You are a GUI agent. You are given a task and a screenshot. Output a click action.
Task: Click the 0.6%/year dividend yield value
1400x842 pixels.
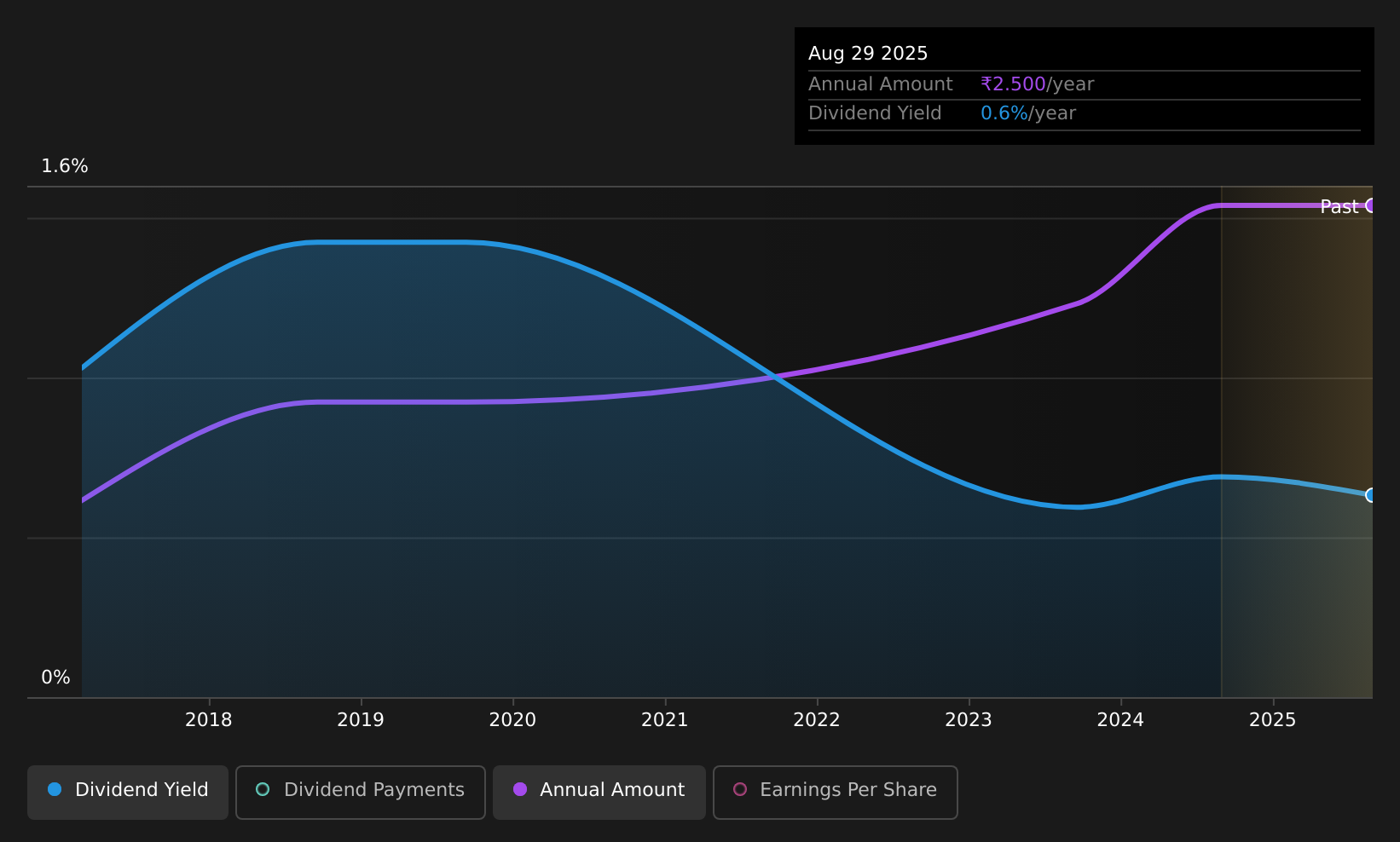click(x=1028, y=113)
